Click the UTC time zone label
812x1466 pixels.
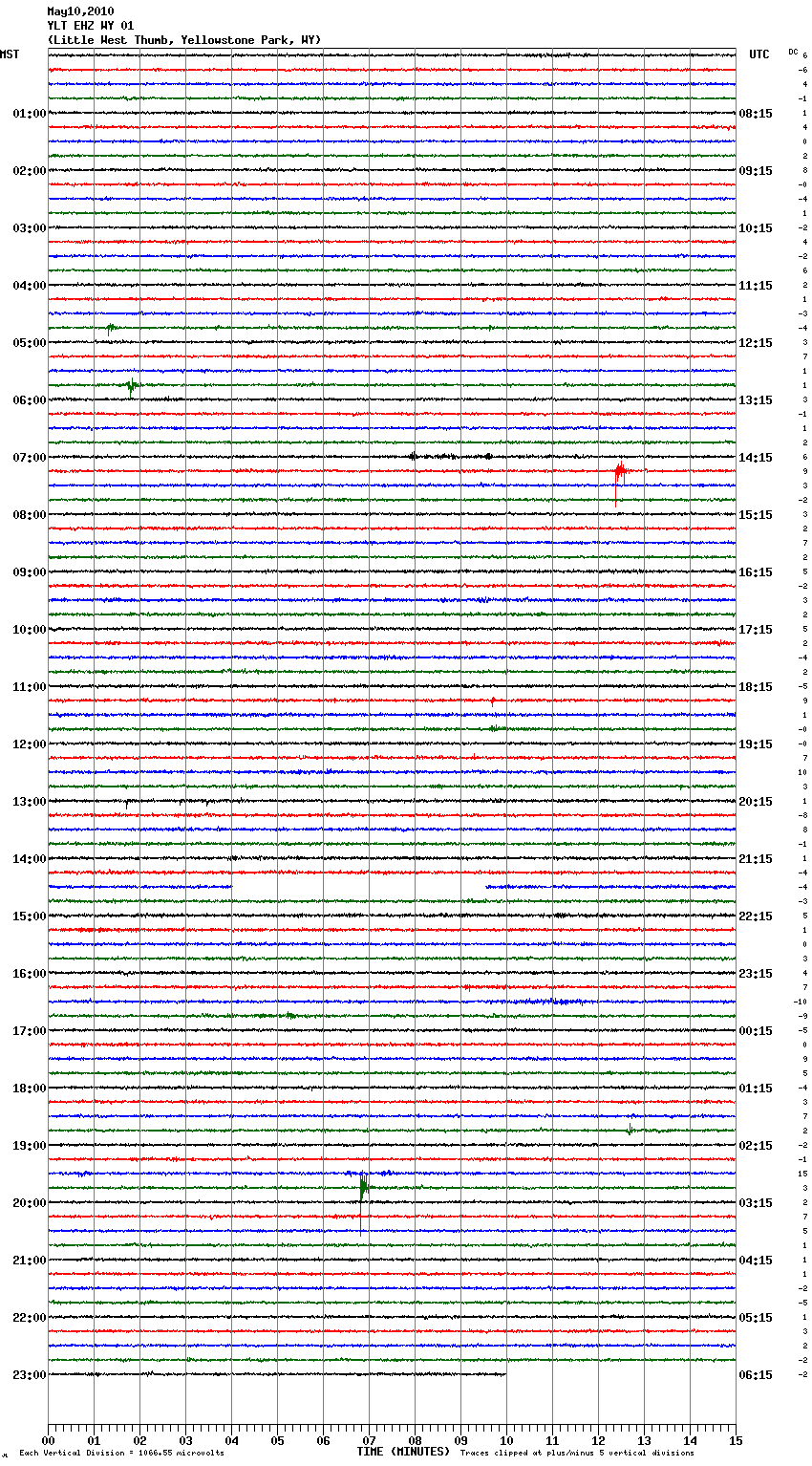point(759,54)
